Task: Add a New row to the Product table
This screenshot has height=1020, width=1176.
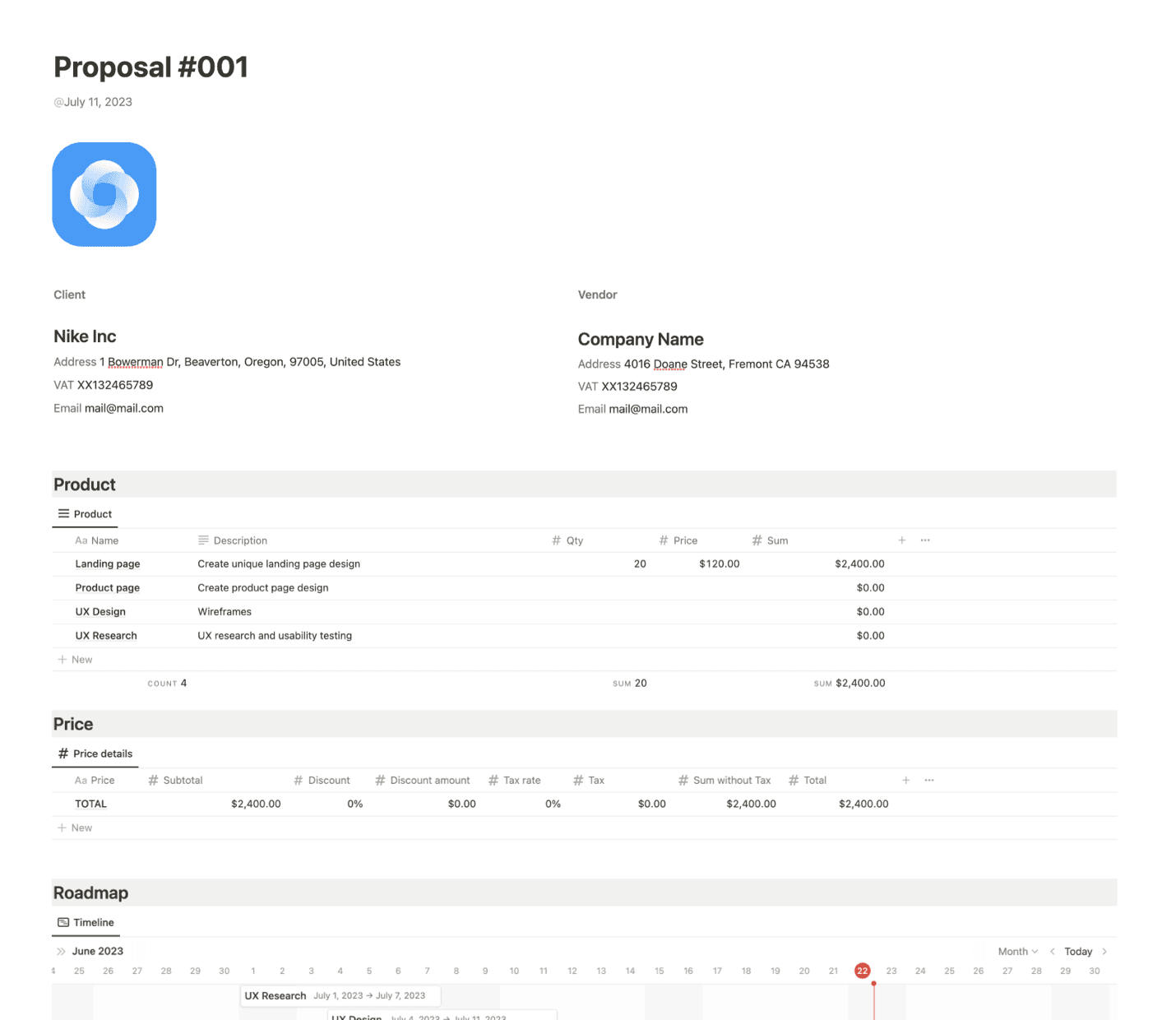Action: [75, 660]
